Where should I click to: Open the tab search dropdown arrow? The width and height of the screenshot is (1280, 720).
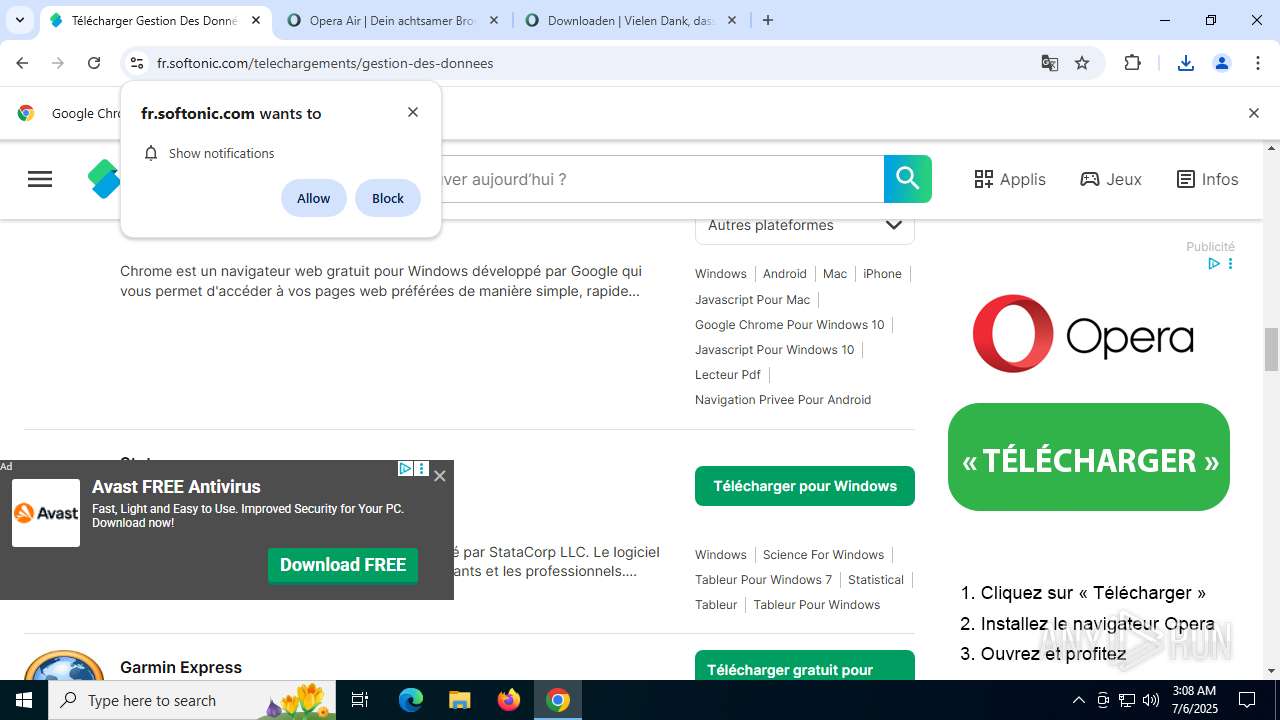tap(19, 20)
